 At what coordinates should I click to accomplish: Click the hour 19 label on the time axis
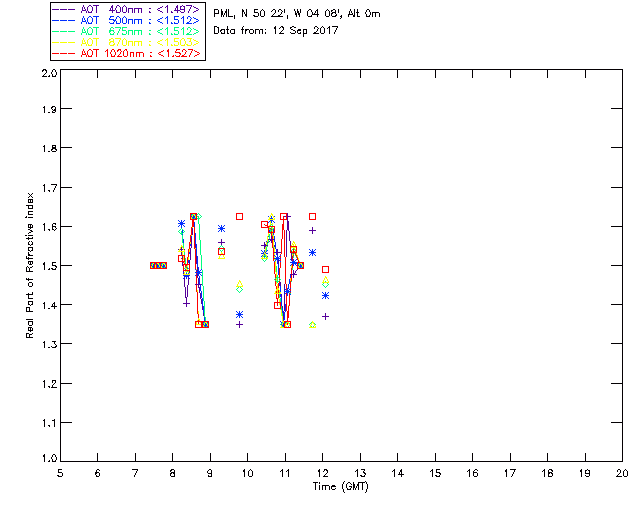[585, 474]
